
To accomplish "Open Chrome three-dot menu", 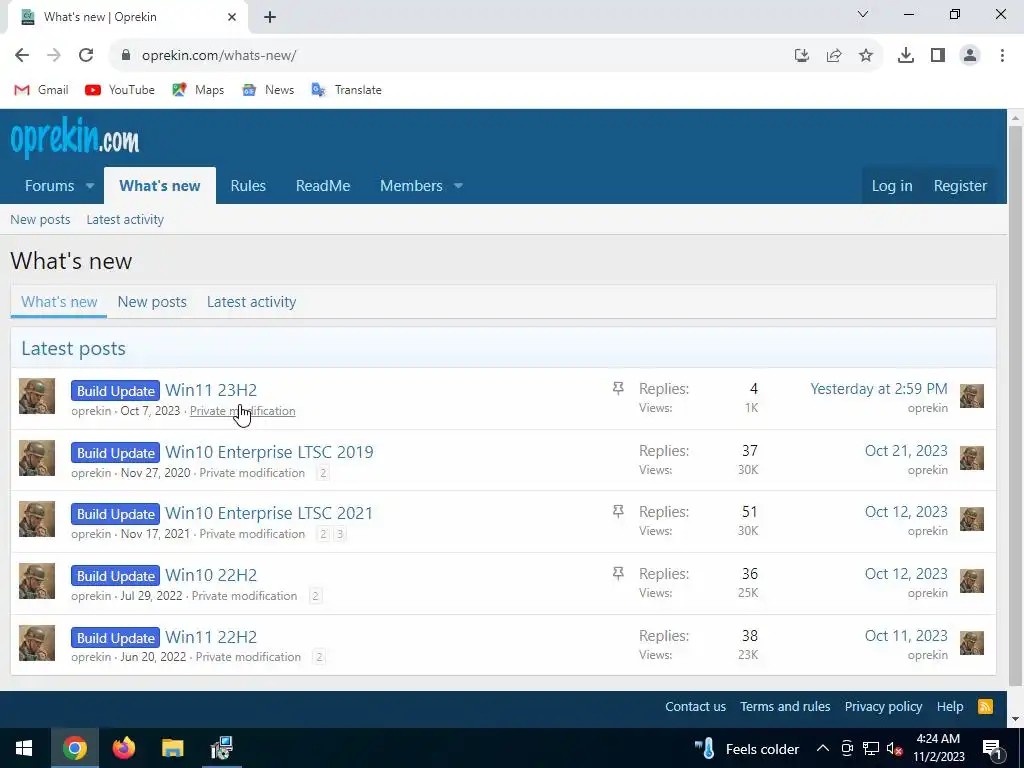I will [x=1002, y=56].
